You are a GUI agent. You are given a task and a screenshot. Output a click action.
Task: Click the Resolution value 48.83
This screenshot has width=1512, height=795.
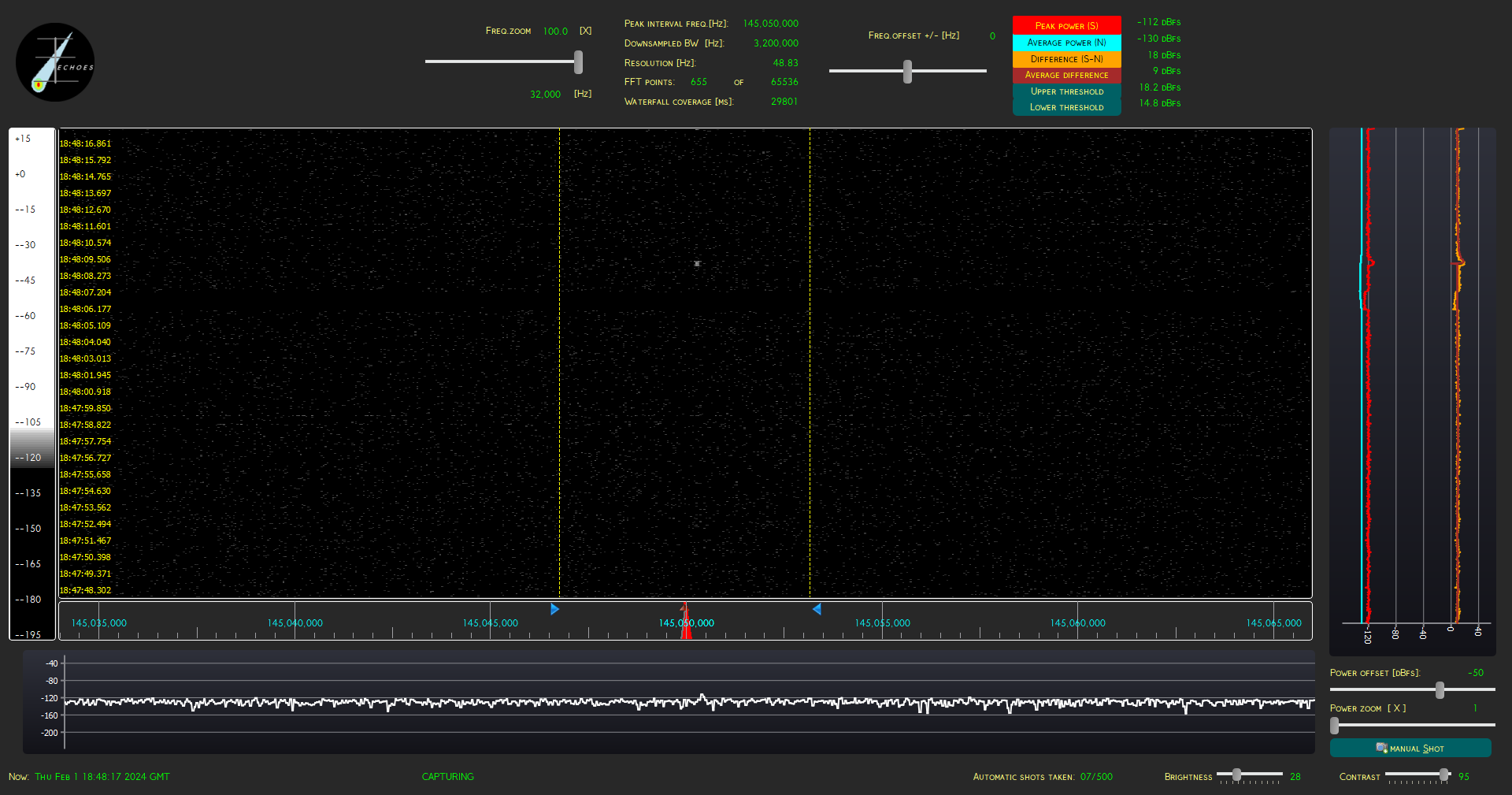click(x=785, y=63)
